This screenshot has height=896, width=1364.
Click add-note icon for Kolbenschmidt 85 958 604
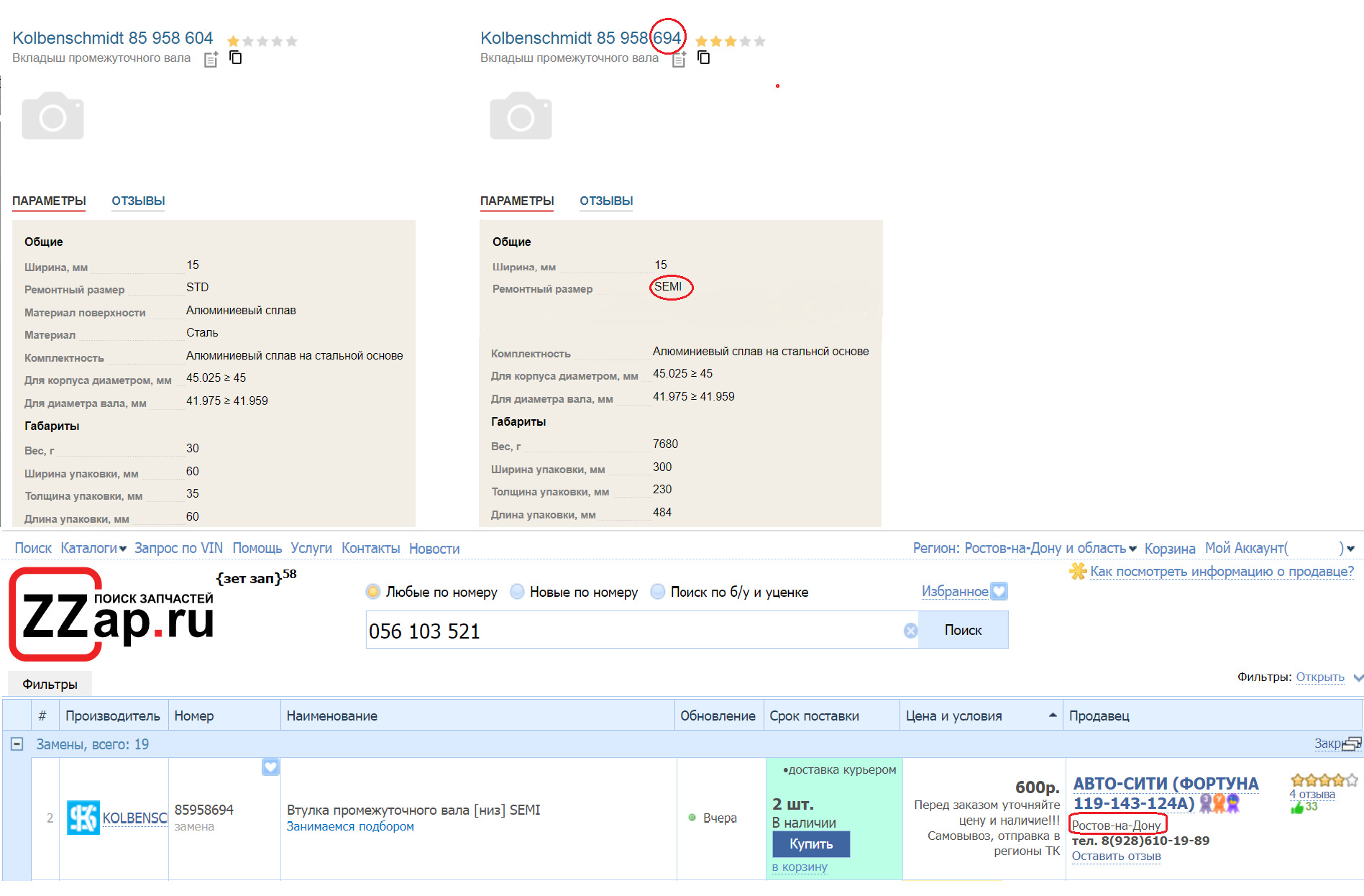tap(211, 60)
